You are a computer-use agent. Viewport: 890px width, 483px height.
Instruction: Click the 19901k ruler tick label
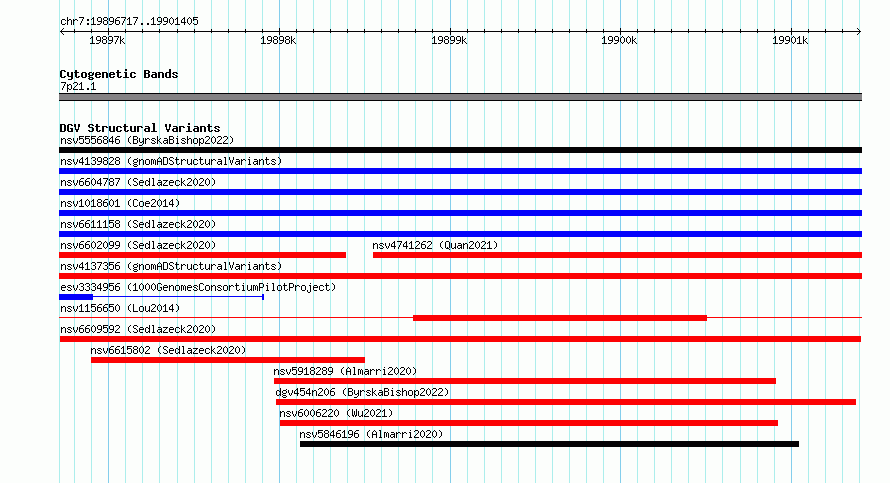pyautogui.click(x=790, y=40)
